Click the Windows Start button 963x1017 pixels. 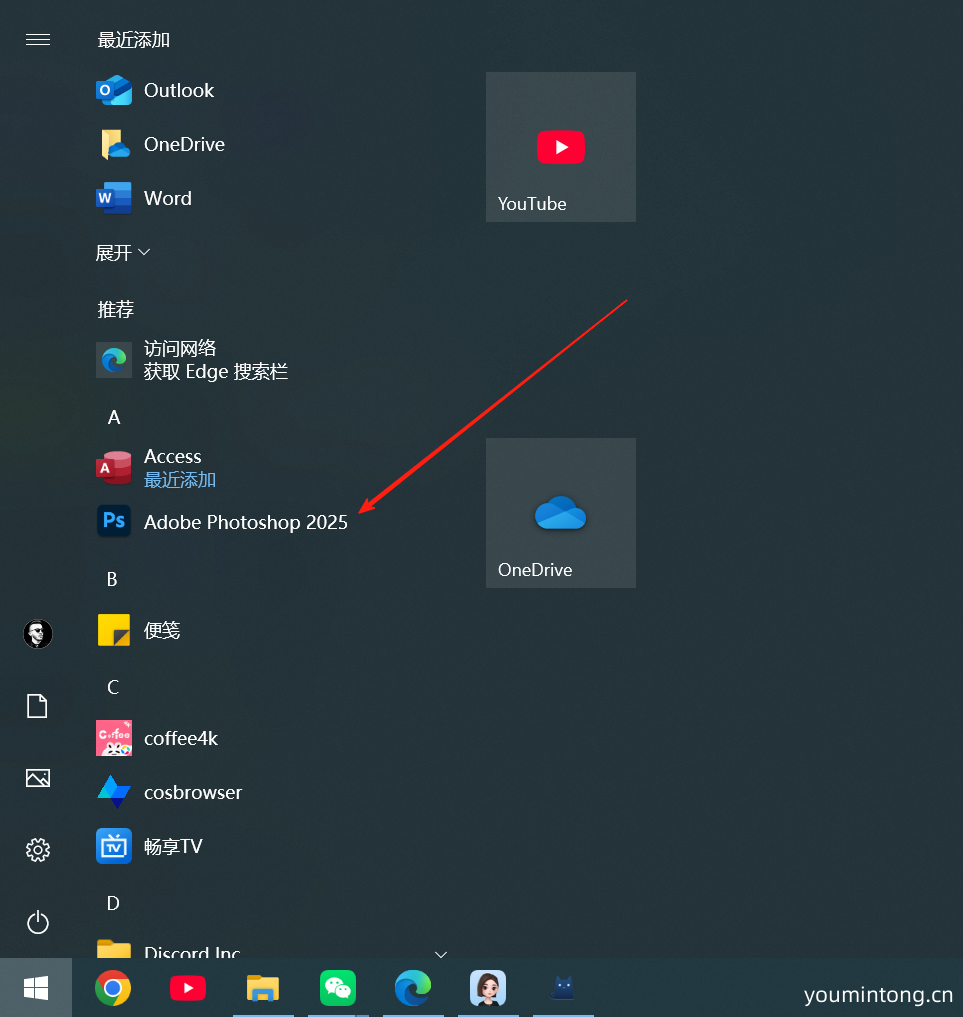pyautogui.click(x=36, y=988)
